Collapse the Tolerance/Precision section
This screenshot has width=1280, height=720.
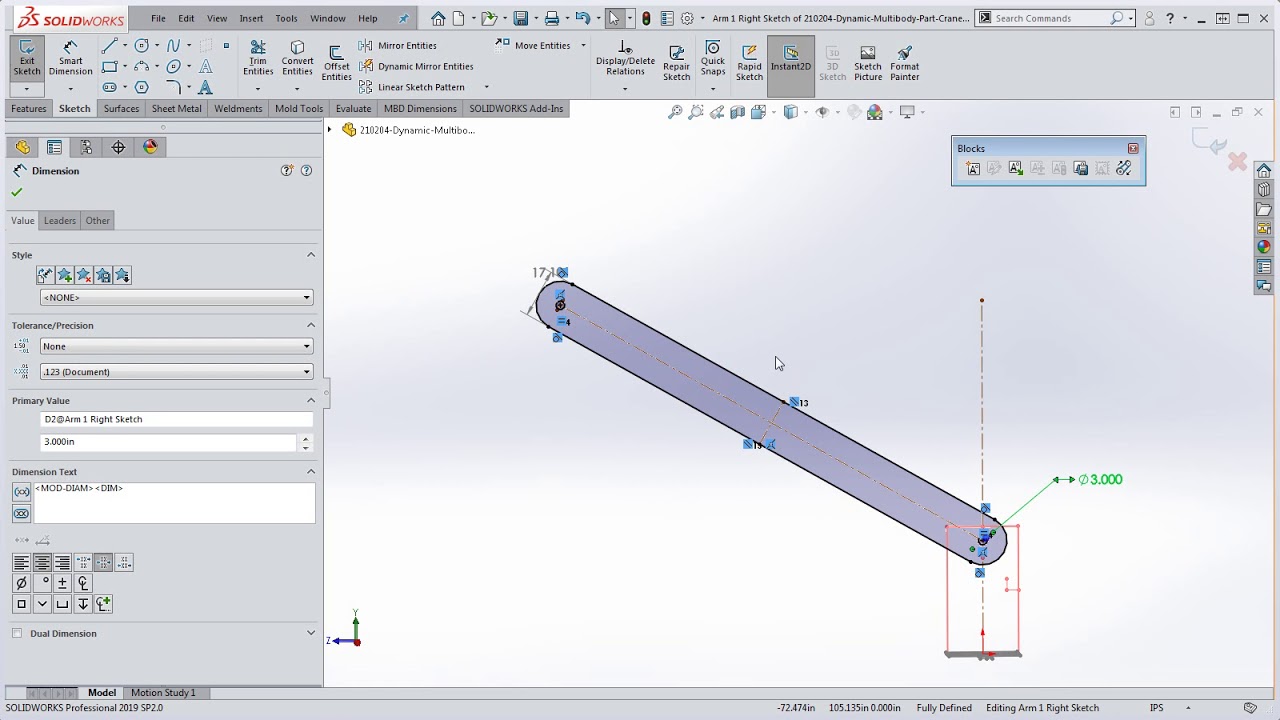click(x=310, y=325)
